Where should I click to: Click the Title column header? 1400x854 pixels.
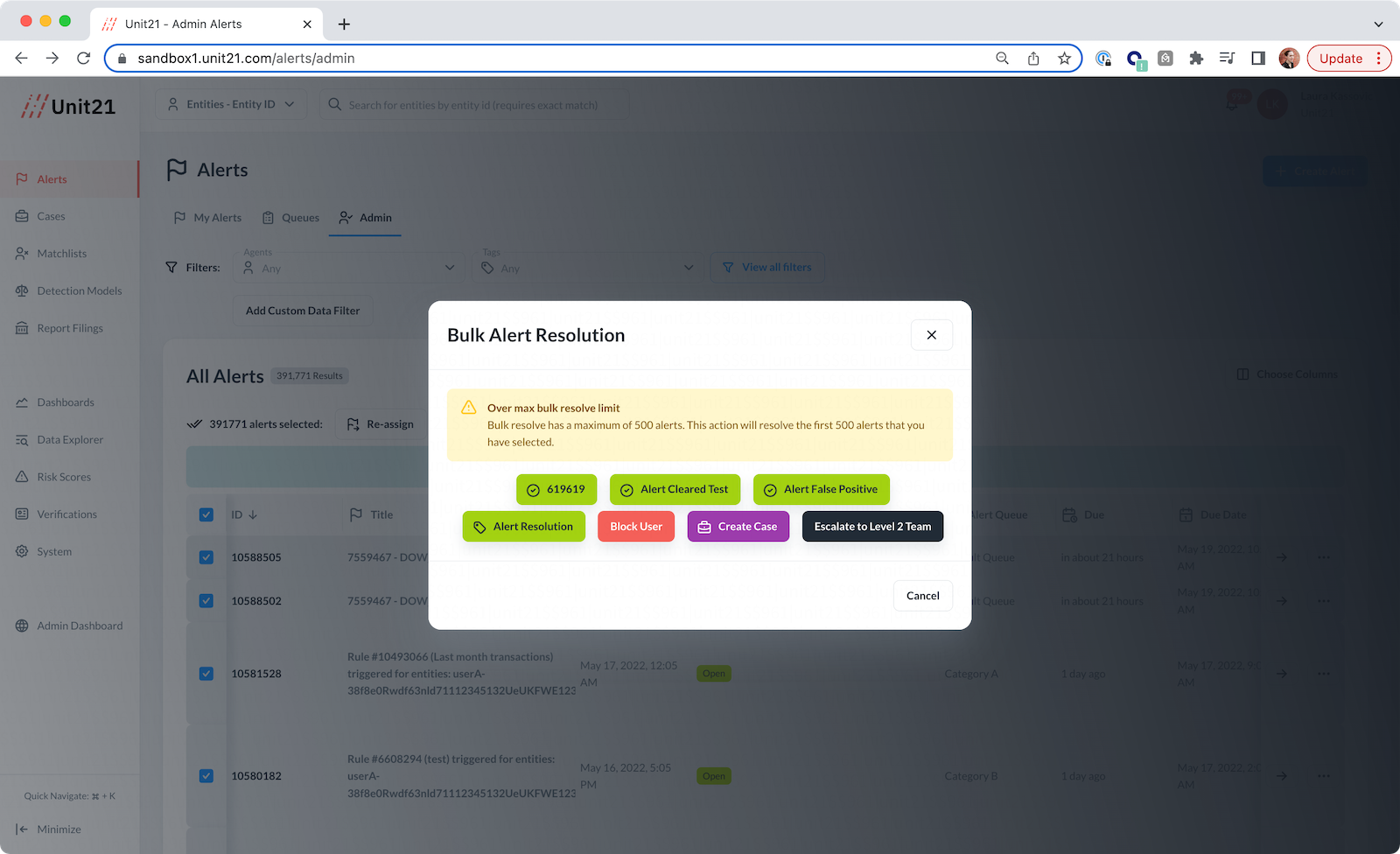point(372,515)
